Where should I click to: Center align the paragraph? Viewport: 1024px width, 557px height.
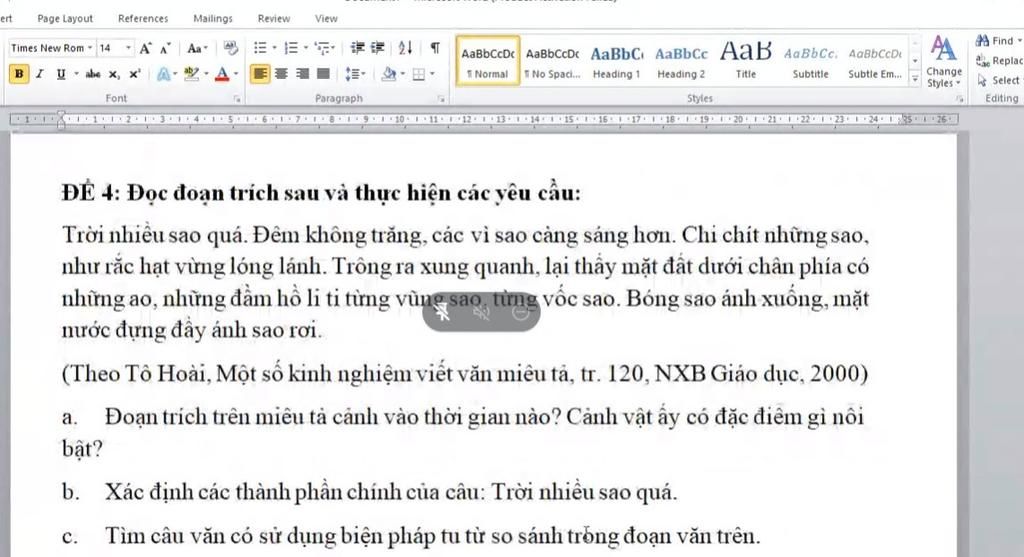pos(281,74)
